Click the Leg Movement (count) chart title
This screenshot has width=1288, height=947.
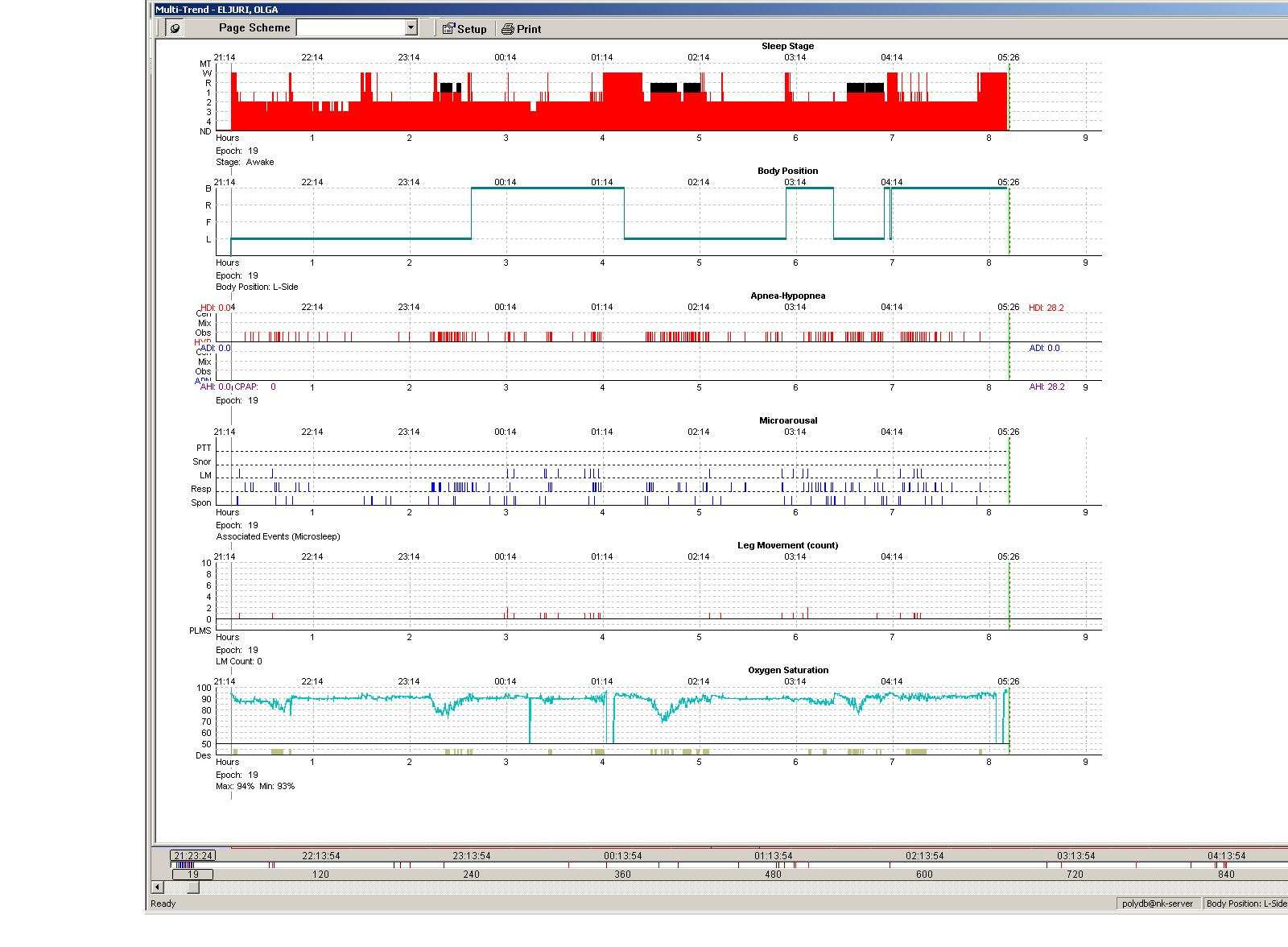(787, 545)
